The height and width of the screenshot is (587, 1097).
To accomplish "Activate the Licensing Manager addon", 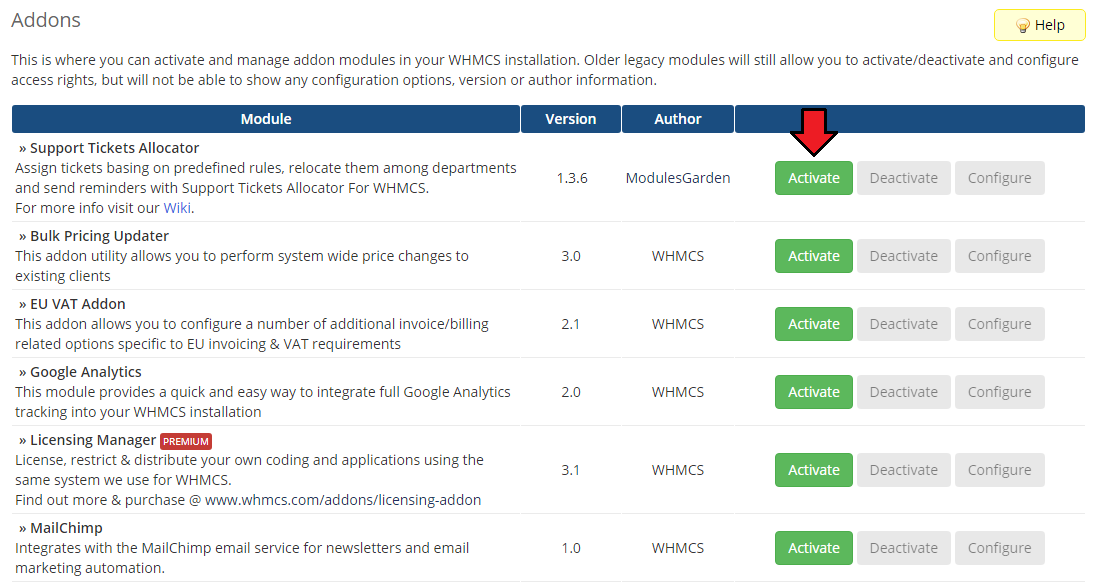I will pos(814,470).
